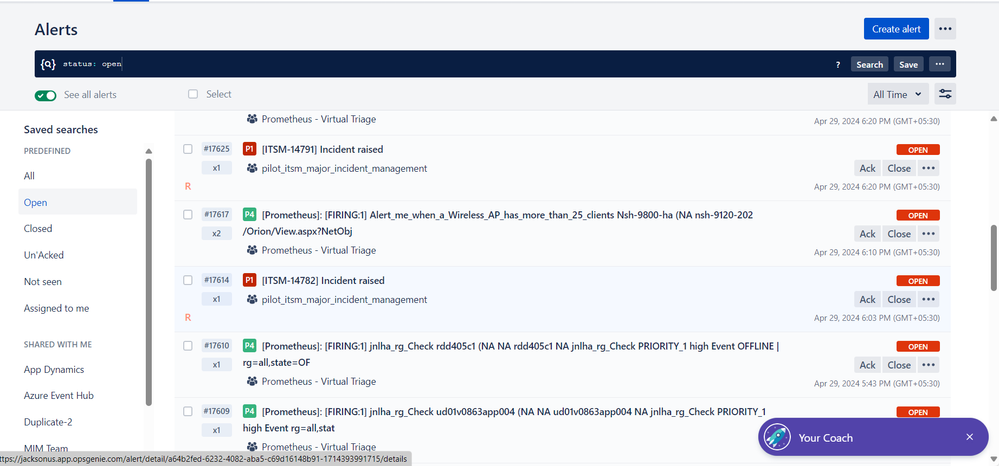Click P1 priority badge of ITSM-14791
Screen dimensions: 999x466
click(x=249, y=149)
